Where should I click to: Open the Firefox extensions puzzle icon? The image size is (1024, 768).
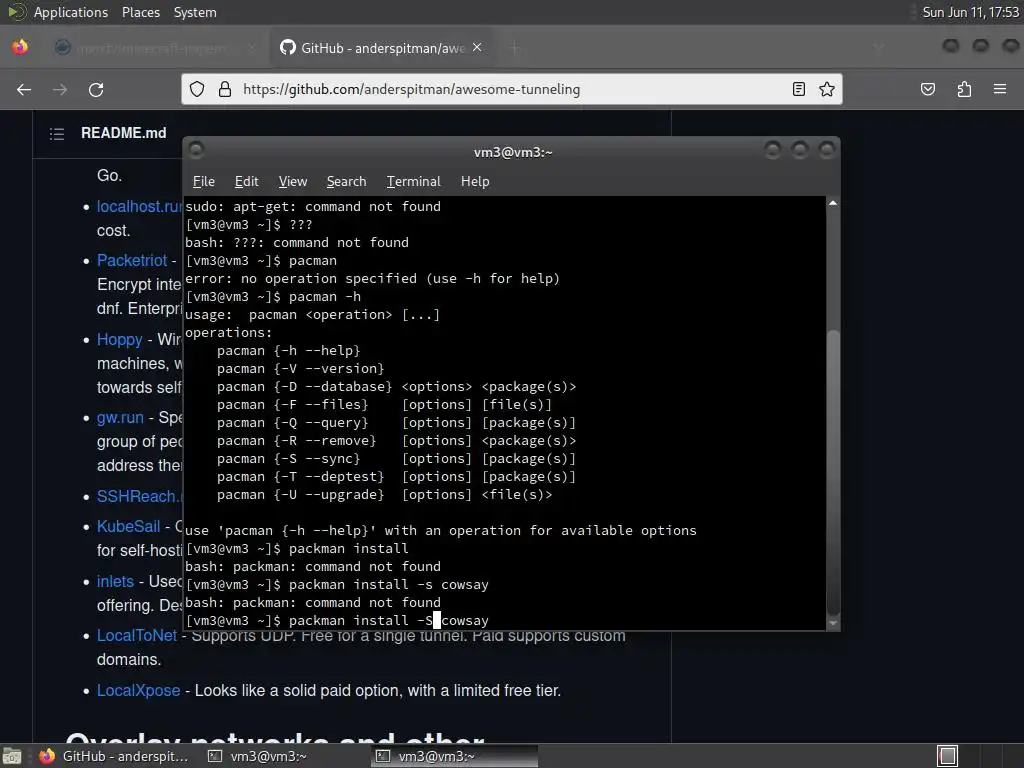point(964,89)
